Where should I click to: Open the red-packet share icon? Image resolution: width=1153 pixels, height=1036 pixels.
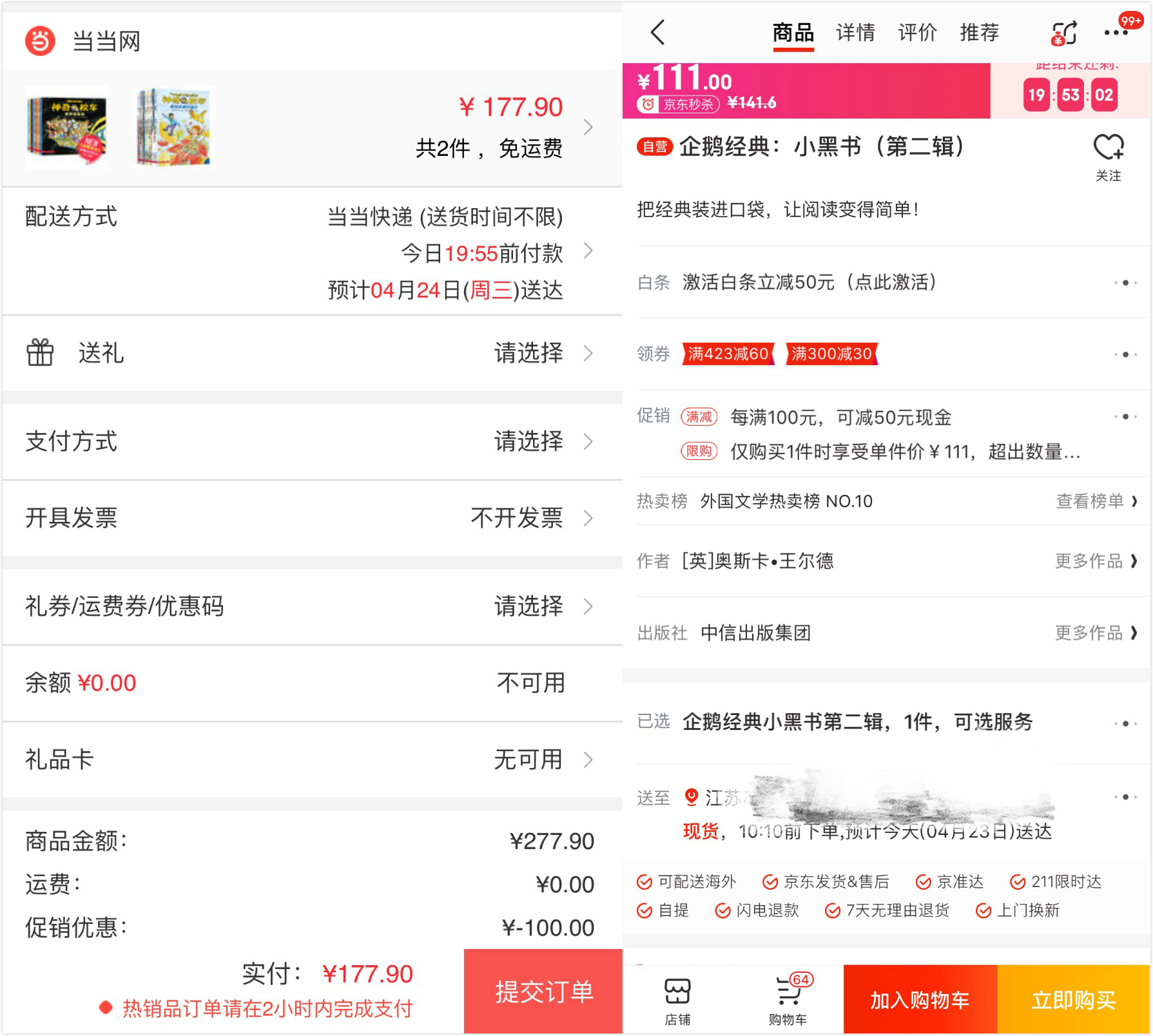click(1062, 32)
